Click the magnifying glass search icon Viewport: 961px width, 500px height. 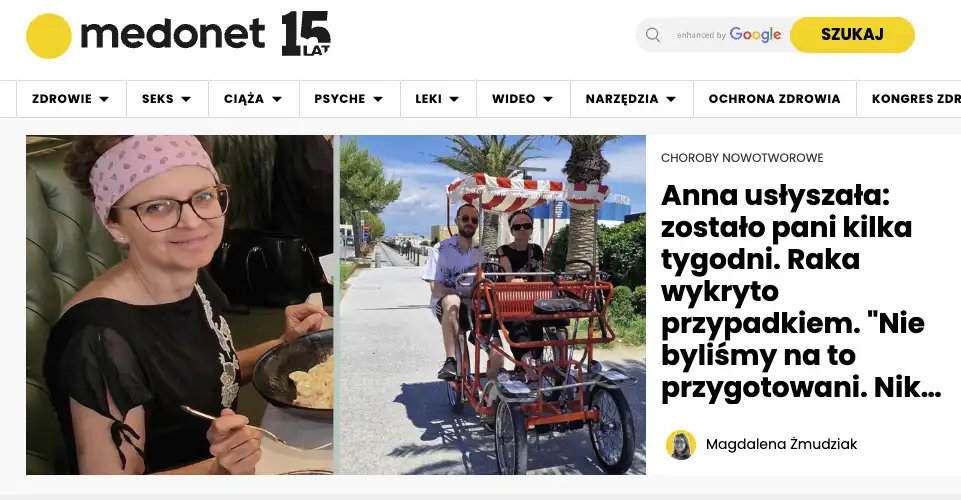coord(653,35)
